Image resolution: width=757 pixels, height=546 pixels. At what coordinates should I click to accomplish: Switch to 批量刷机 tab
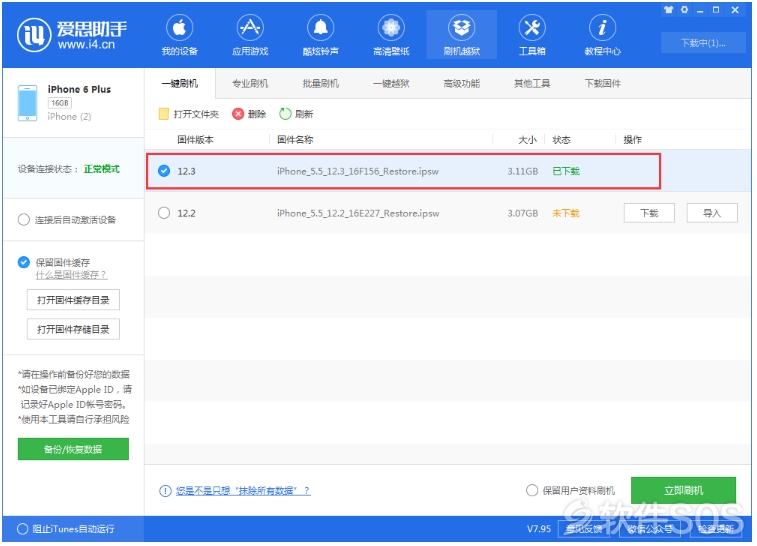[321, 84]
